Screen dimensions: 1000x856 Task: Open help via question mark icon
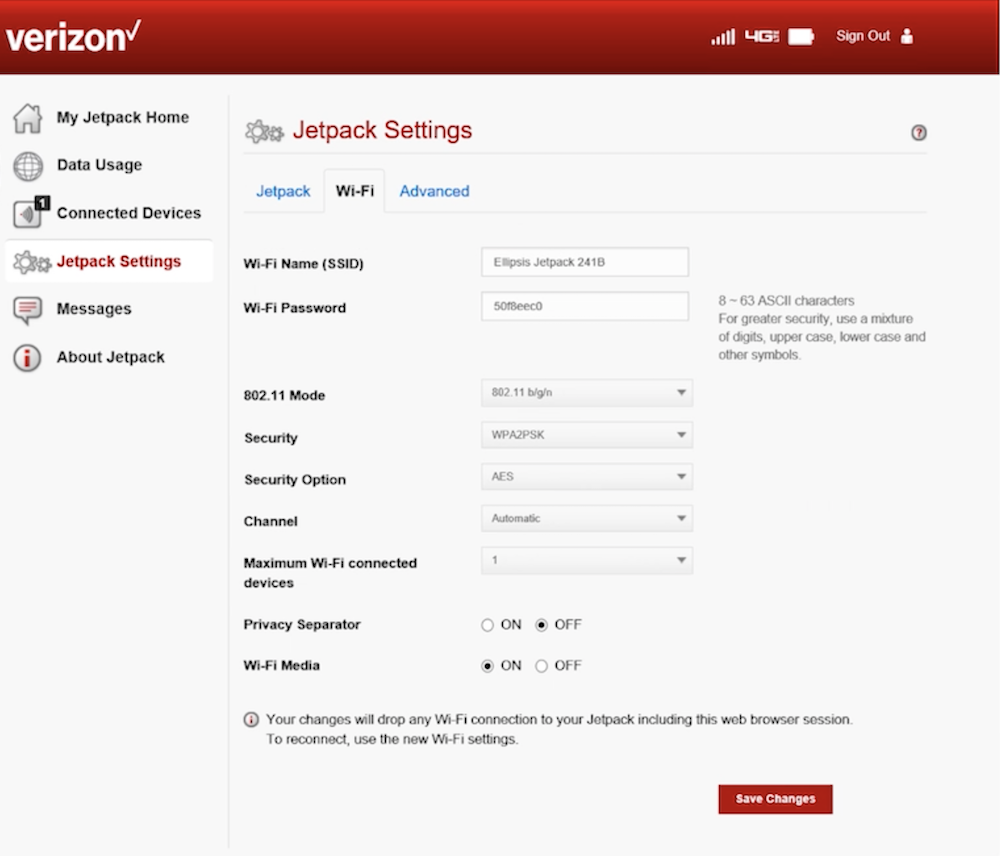pos(918,133)
